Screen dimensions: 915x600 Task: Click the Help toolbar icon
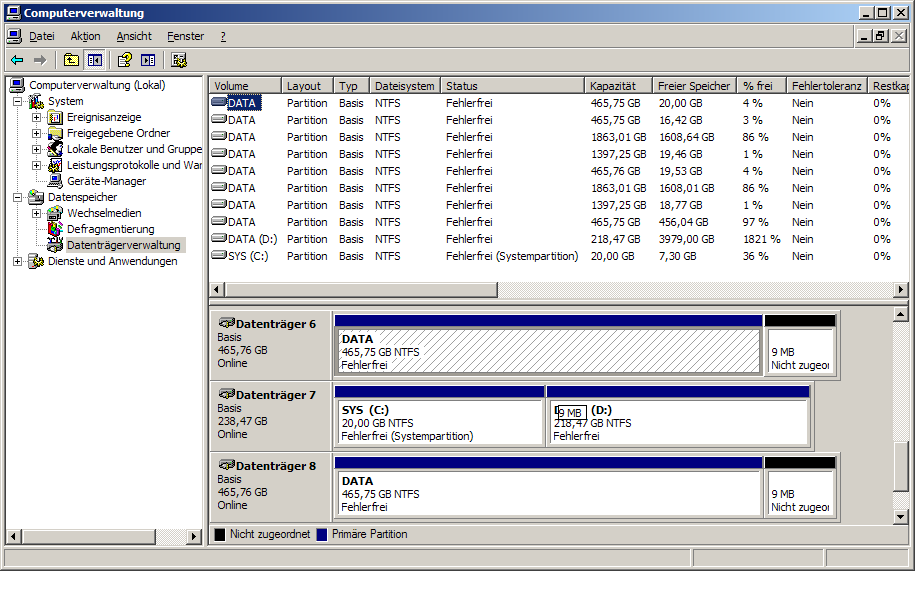[125, 60]
